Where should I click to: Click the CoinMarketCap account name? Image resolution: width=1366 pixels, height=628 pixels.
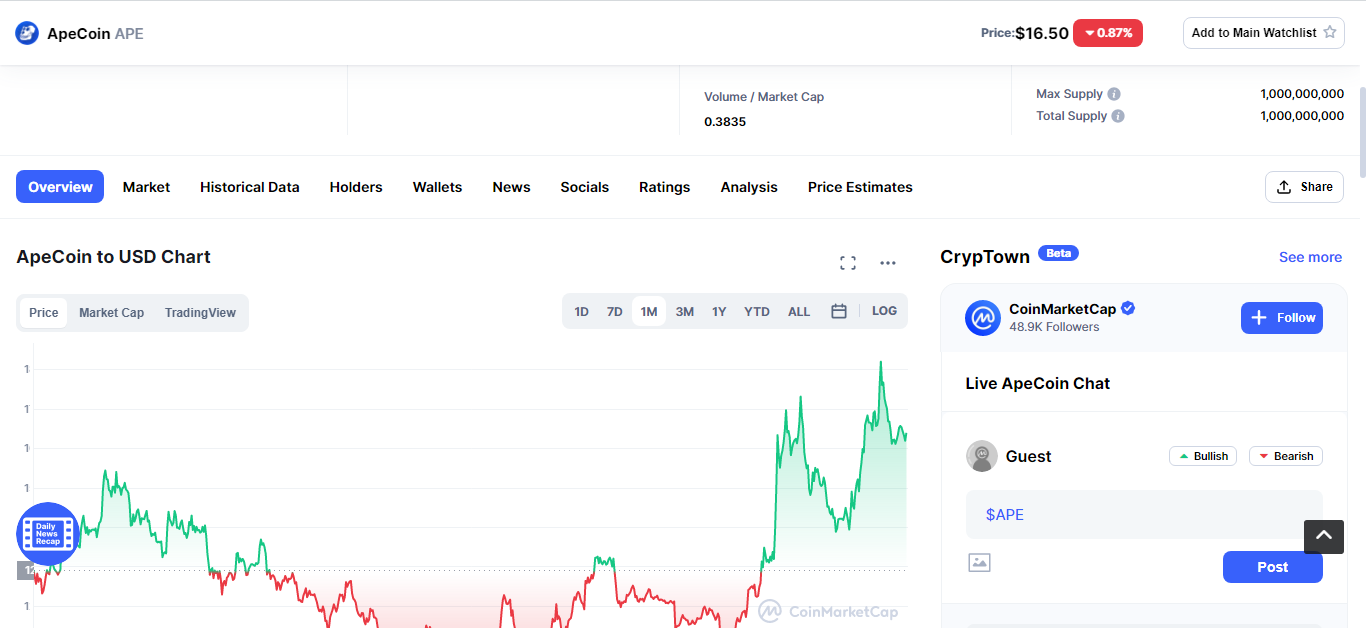[x=1062, y=309]
